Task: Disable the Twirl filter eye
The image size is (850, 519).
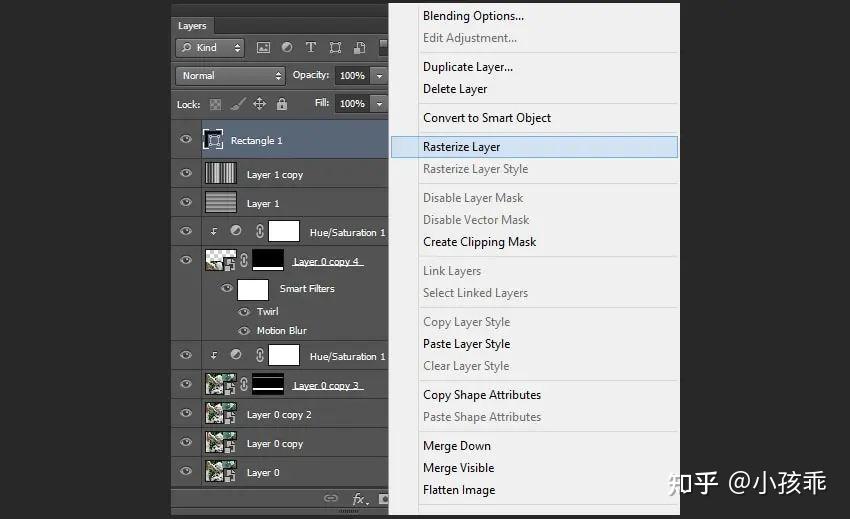Action: pos(244,312)
